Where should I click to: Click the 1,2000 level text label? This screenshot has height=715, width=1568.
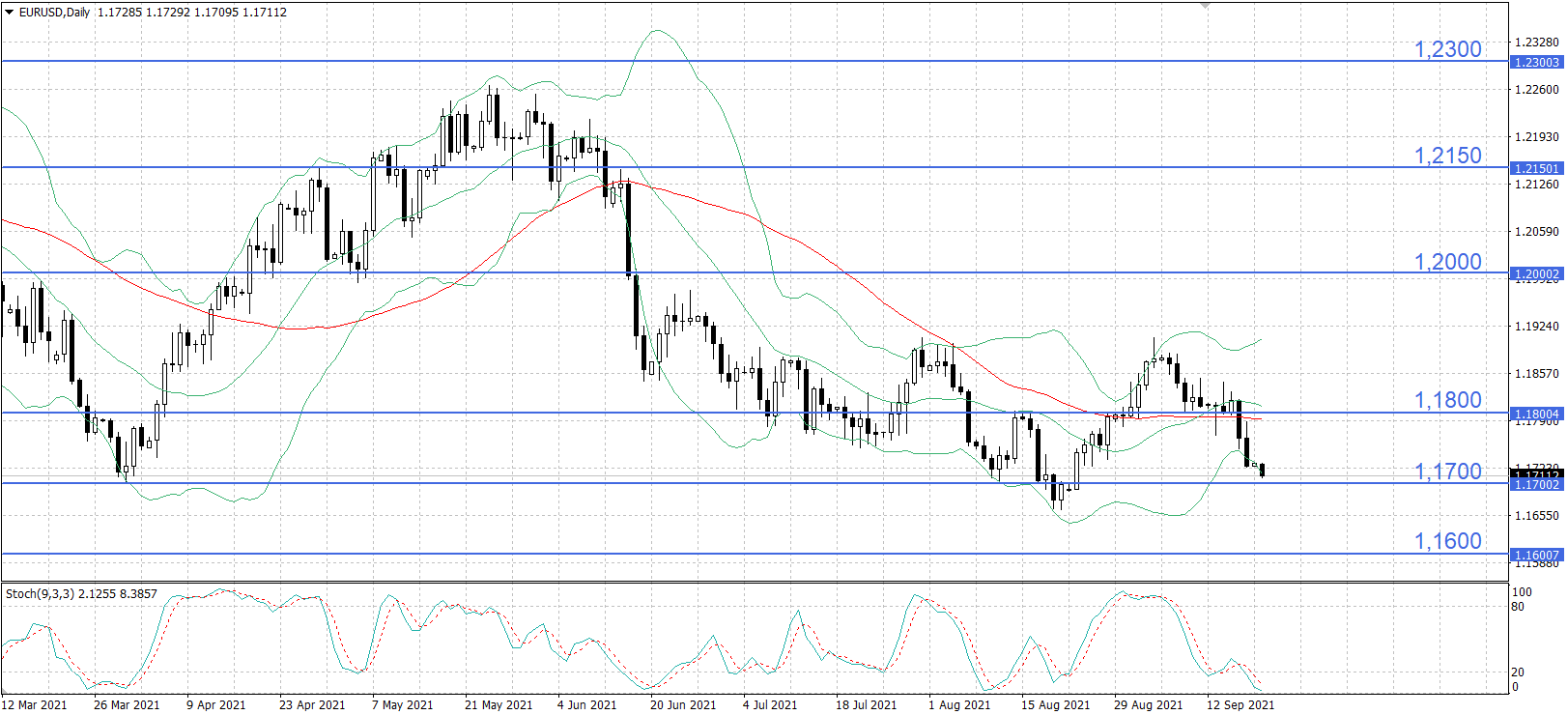coord(1447,262)
